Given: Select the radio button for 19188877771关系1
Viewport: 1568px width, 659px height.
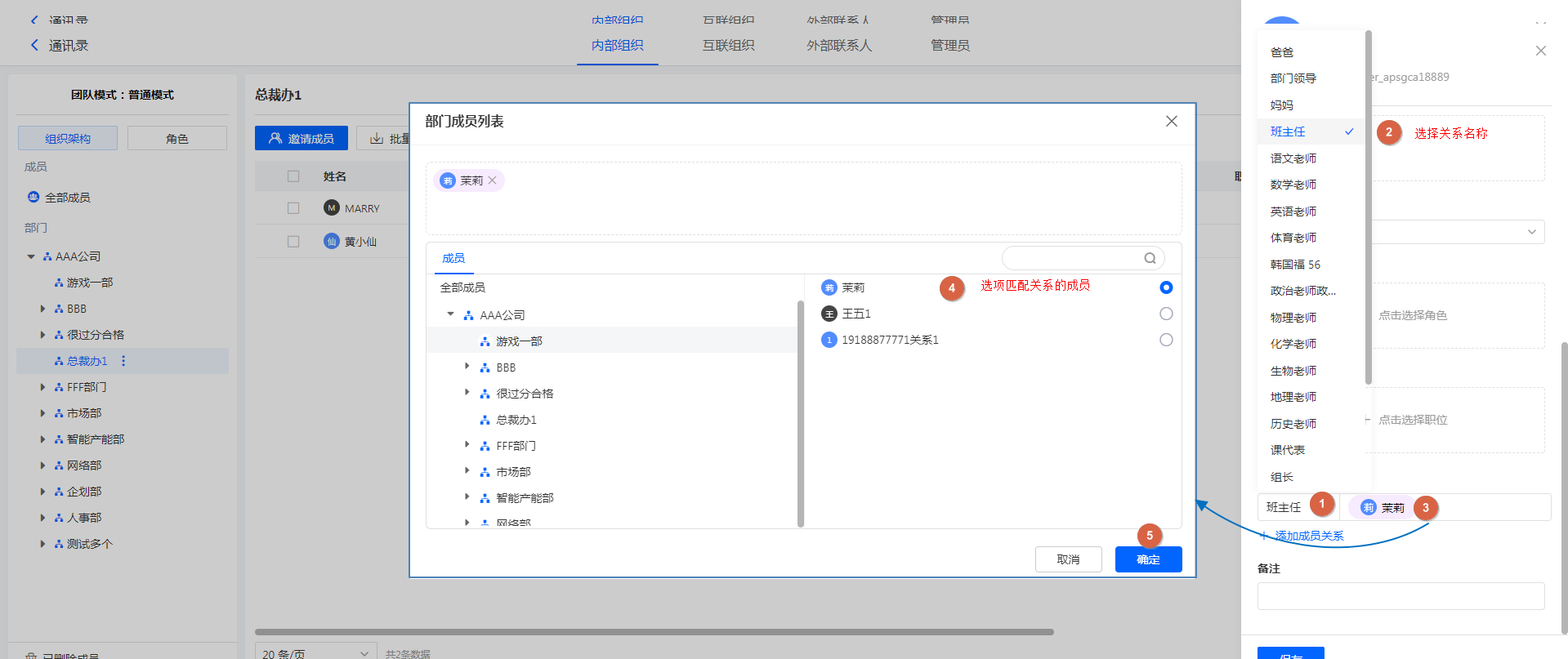Looking at the screenshot, I should point(1166,340).
